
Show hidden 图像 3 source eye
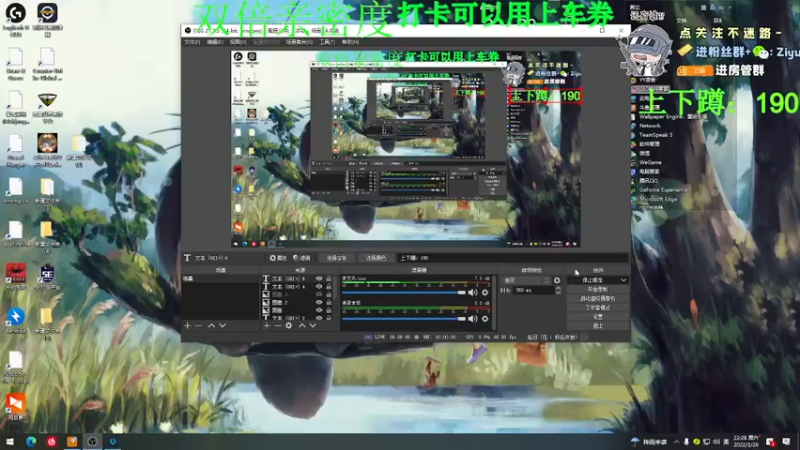pos(319,294)
